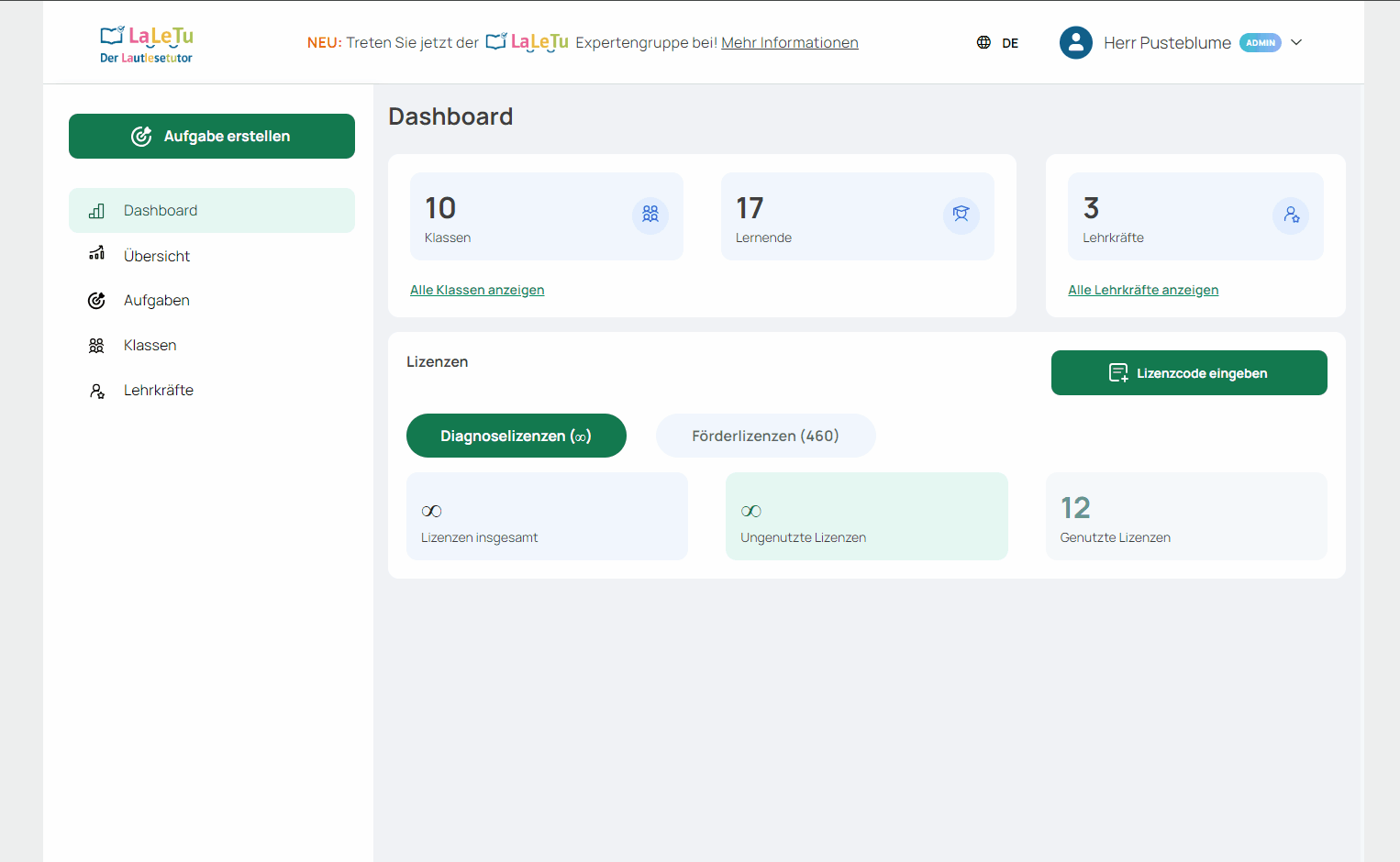
Task: Open the Lehrkräfte sidebar item
Action: [212, 390]
